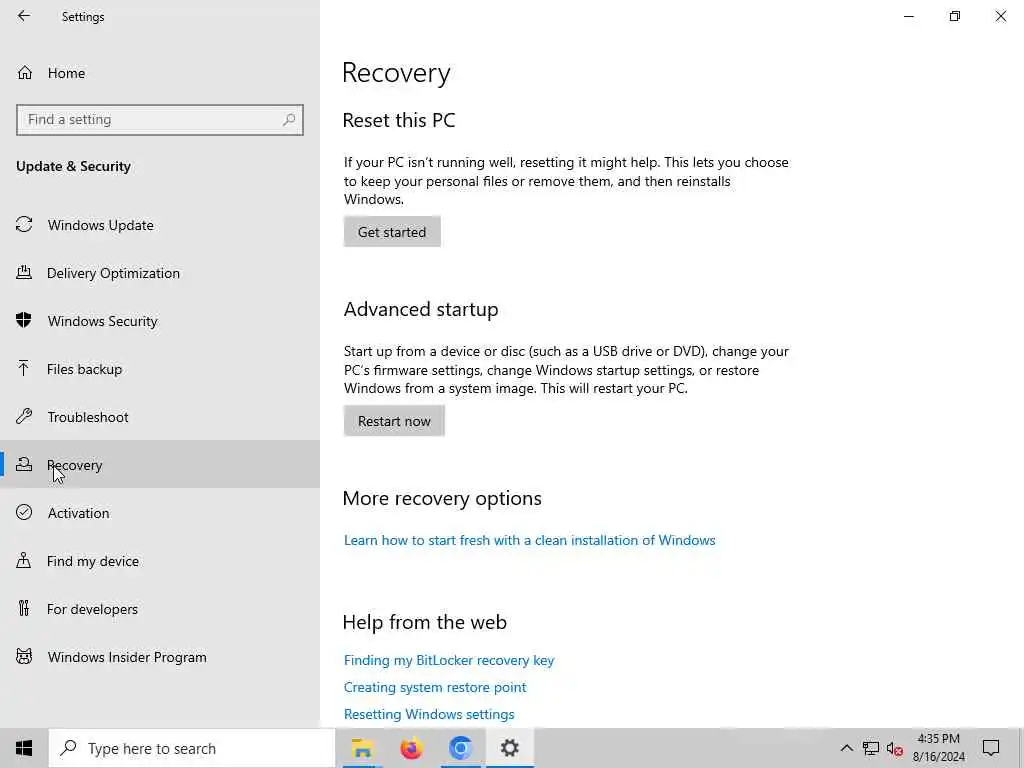The image size is (1024, 768).
Task: Click the Files backup arrow icon
Action: [x=24, y=368]
